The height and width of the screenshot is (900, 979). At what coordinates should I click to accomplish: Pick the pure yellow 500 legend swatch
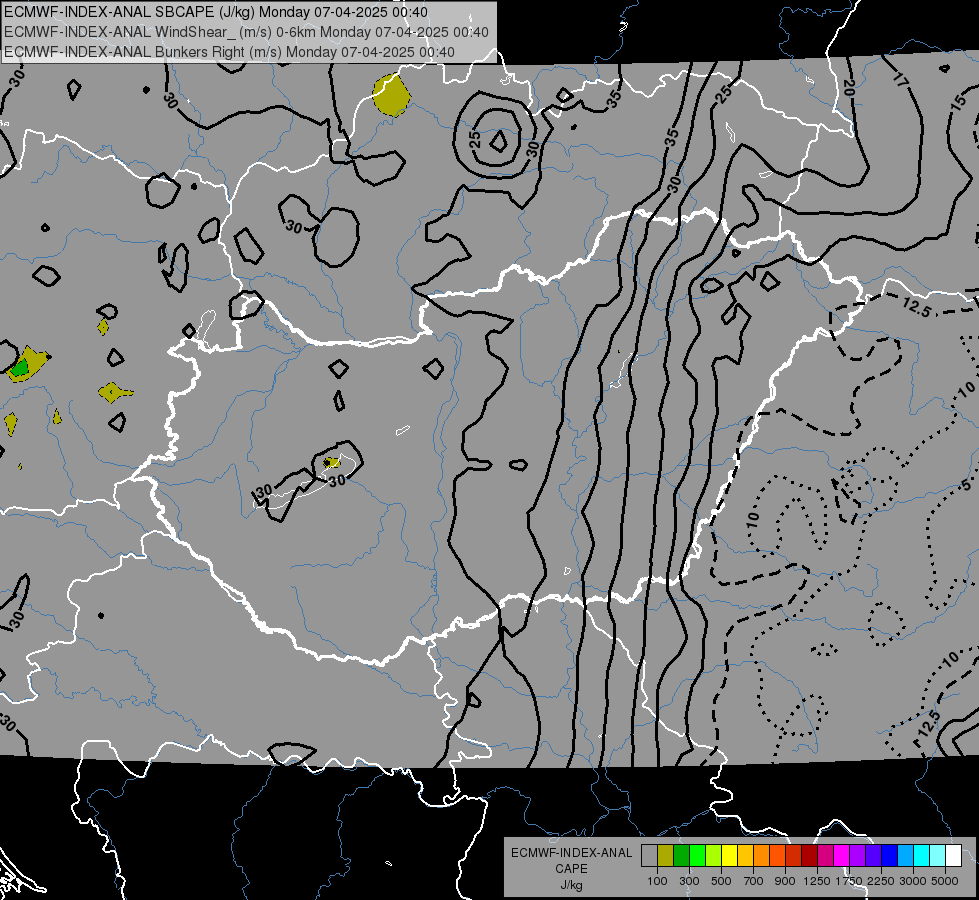pyautogui.click(x=730, y=855)
